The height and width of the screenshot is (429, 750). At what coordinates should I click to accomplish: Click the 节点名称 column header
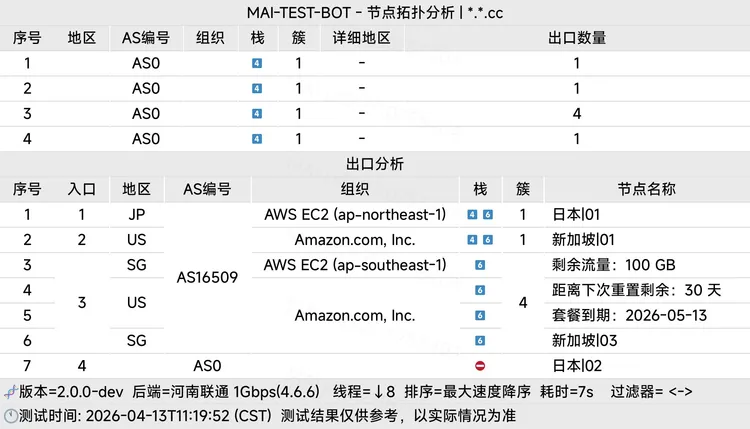pyautogui.click(x=646, y=189)
